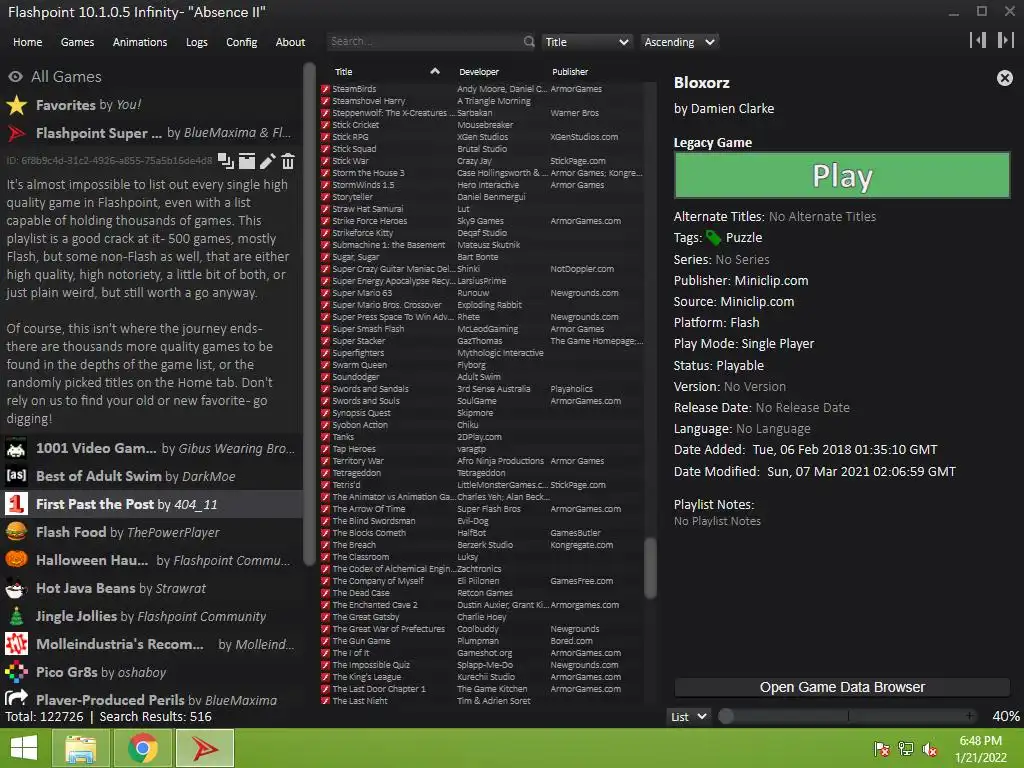Click the network tray icon
The height and width of the screenshot is (768, 1024).
click(906, 749)
